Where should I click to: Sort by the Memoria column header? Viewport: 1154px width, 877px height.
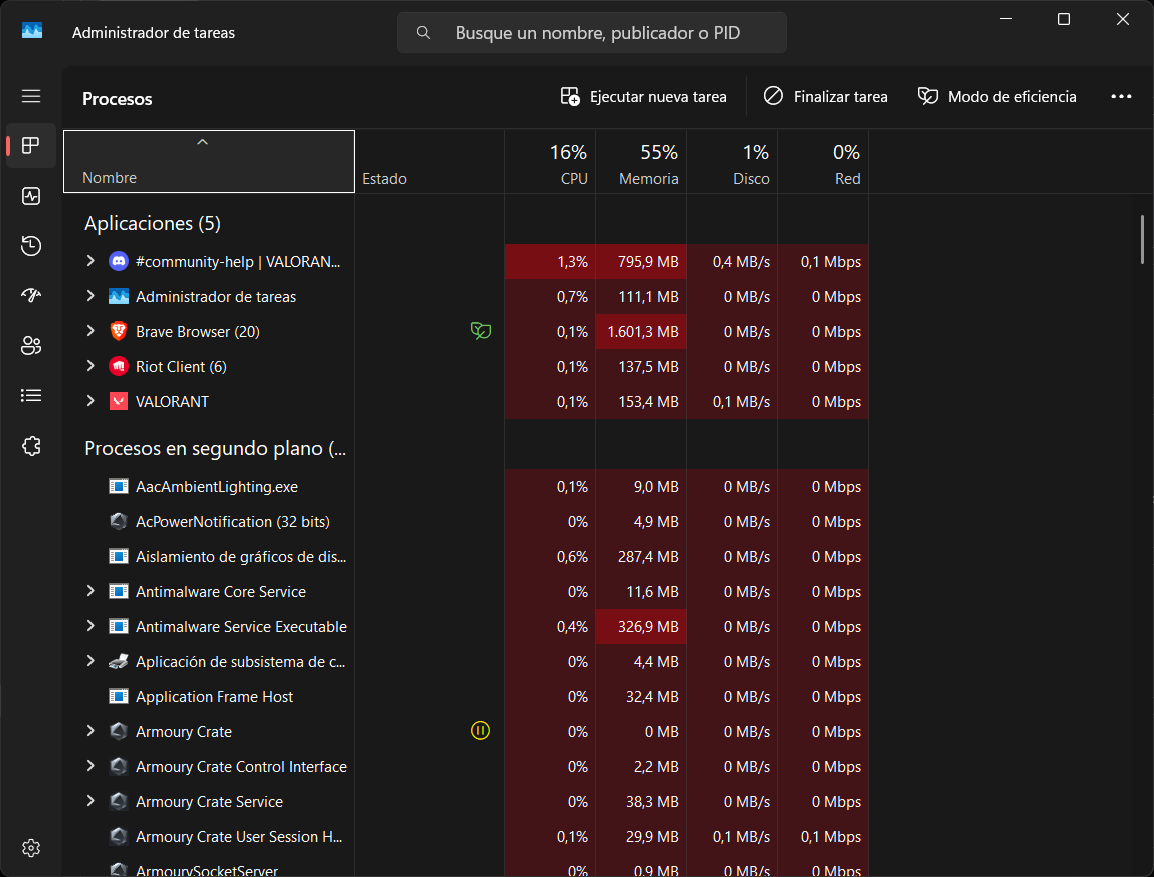pos(641,161)
